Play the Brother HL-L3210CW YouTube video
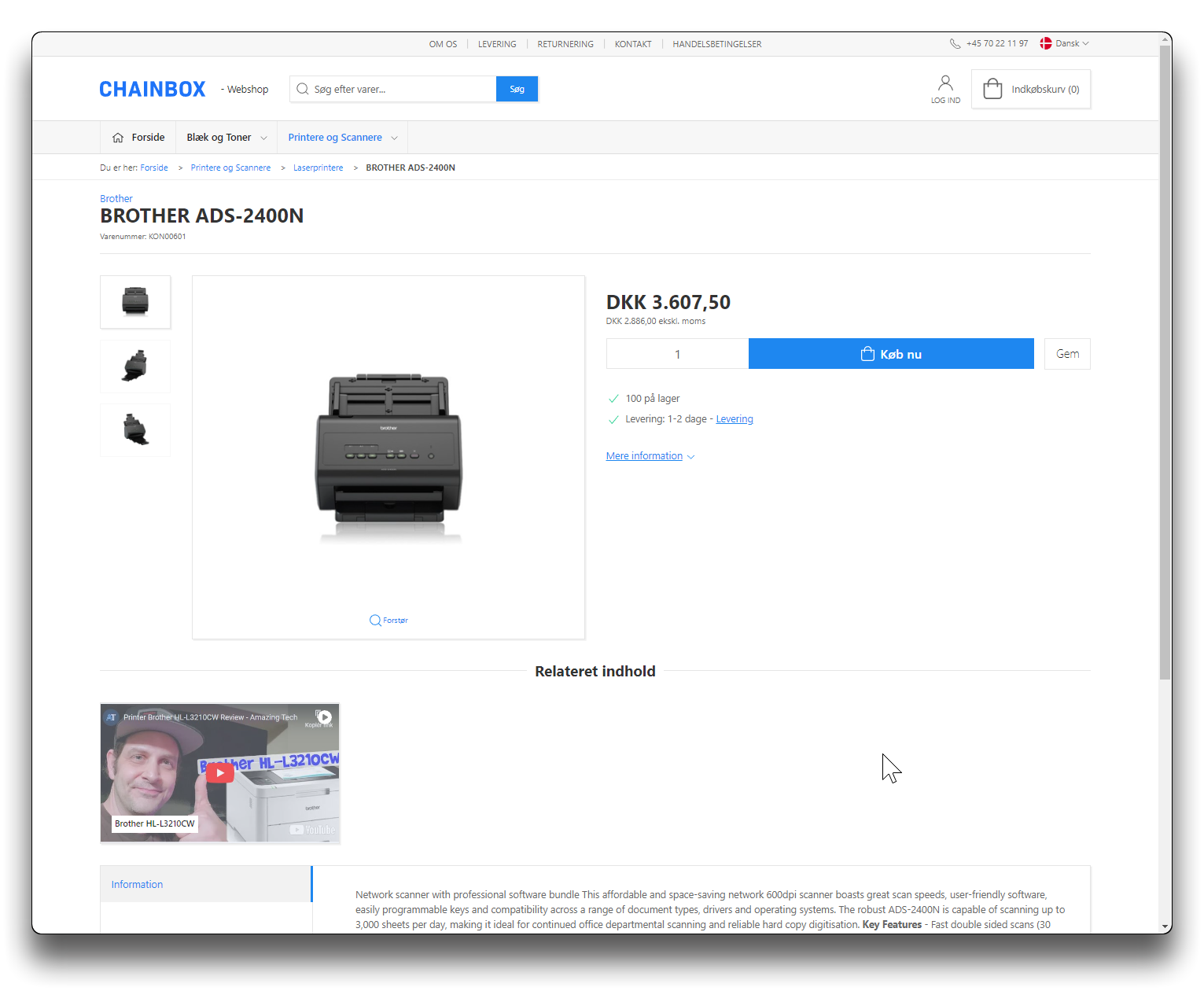The height and width of the screenshot is (991, 1204). pos(220,772)
